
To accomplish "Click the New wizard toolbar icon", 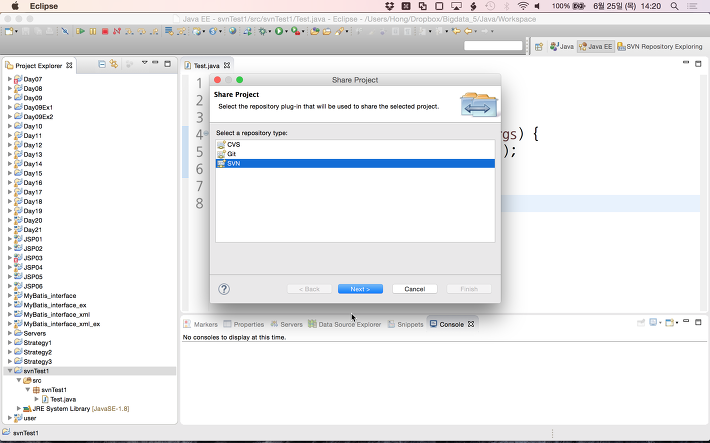I will 9,31.
